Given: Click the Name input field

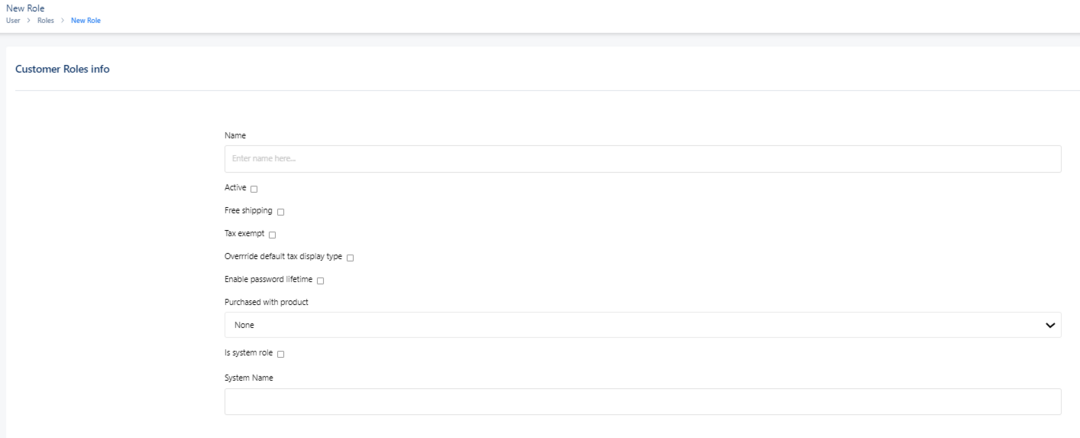Looking at the screenshot, I should (x=642, y=159).
